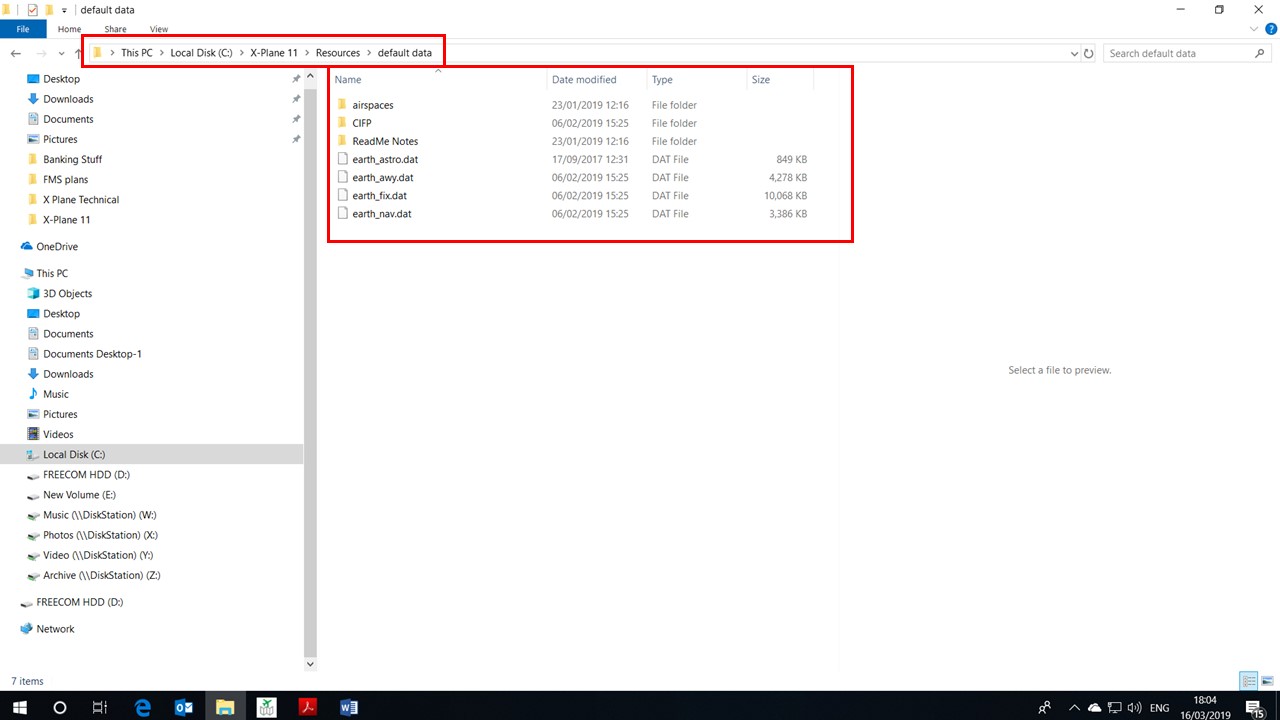Click the Properties checkmark icon in title bar
Screen dimensions: 1280x720
(x=32, y=10)
